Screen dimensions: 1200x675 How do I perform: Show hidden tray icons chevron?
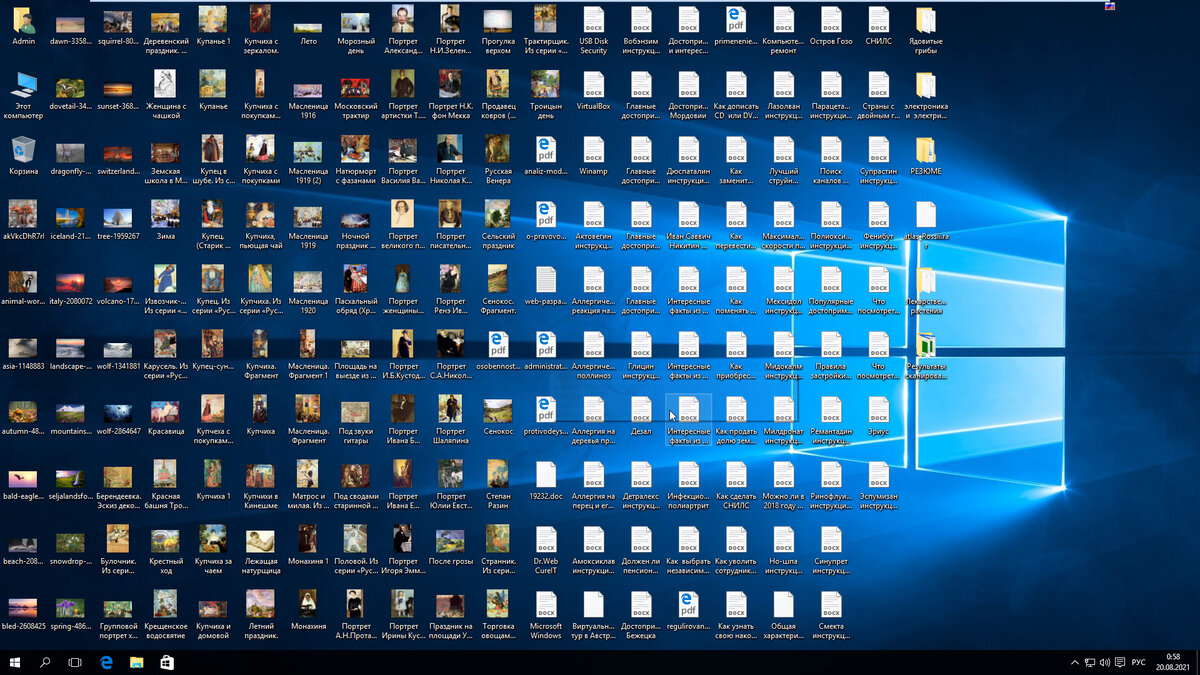(x=1075, y=662)
